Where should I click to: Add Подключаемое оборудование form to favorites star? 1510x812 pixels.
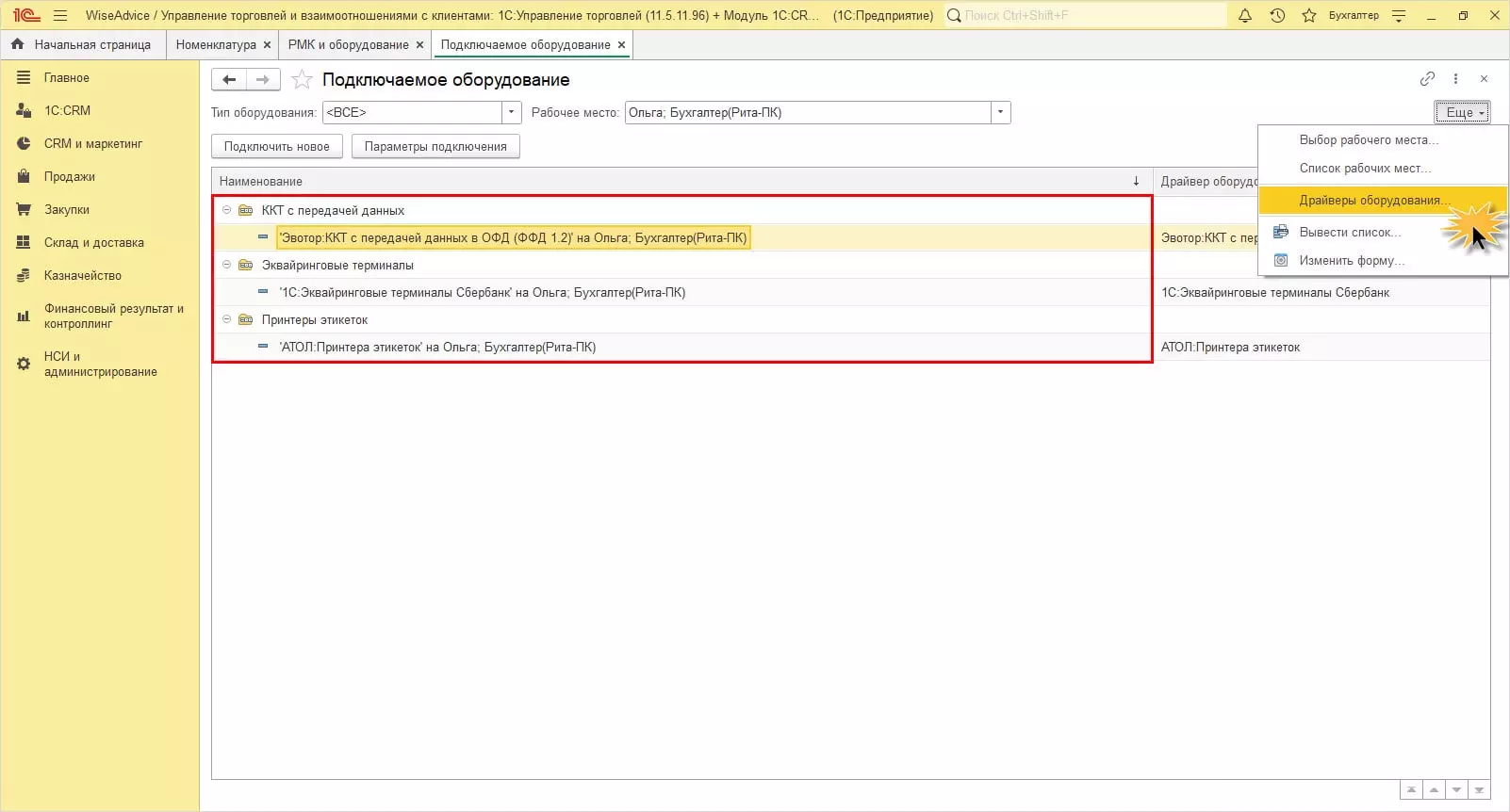coord(302,80)
